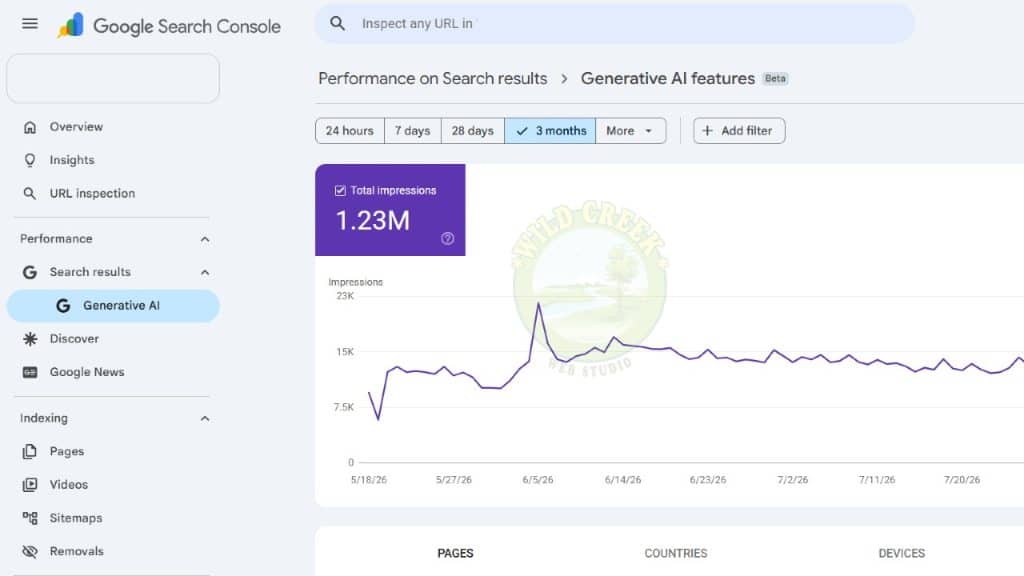Click the Google News icon

pyautogui.click(x=30, y=372)
